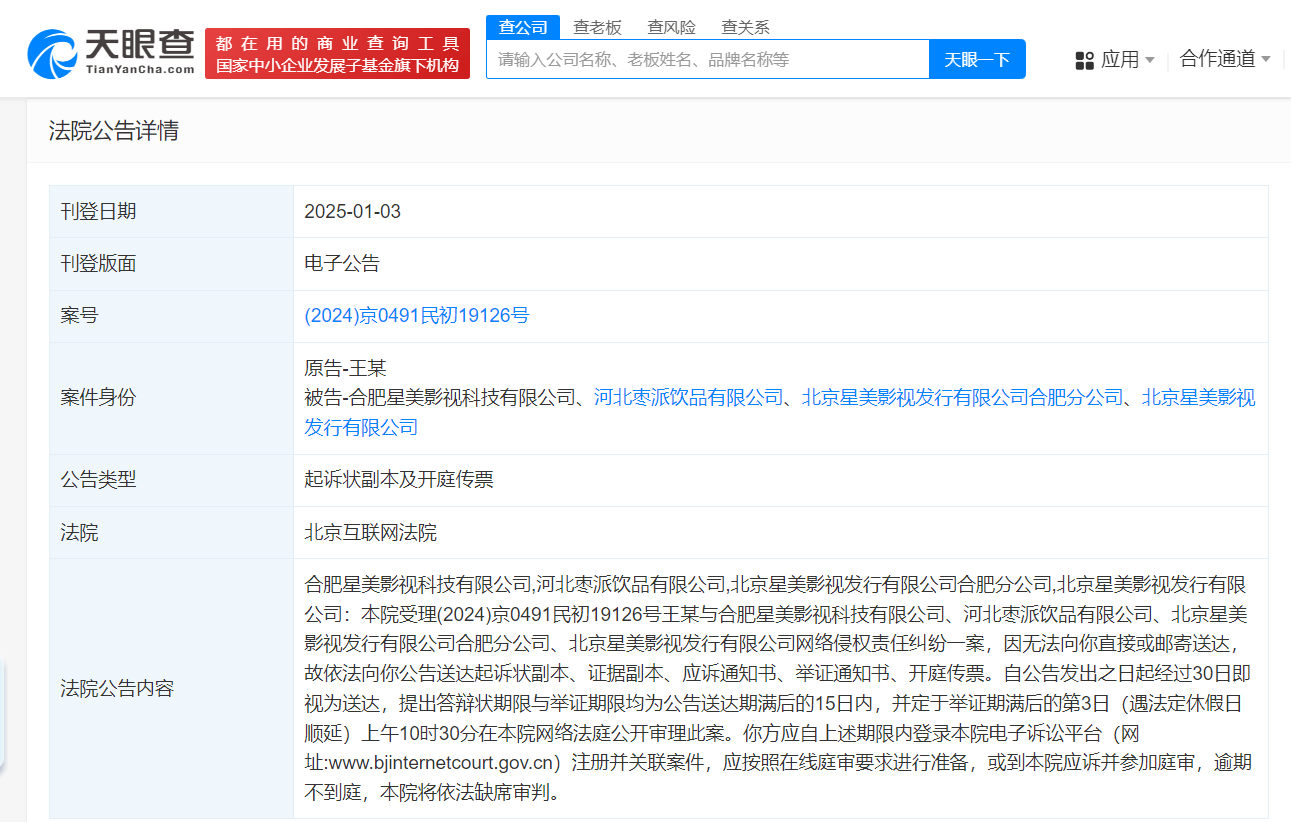Click the 法院公告内容 row label

[x=117, y=688]
